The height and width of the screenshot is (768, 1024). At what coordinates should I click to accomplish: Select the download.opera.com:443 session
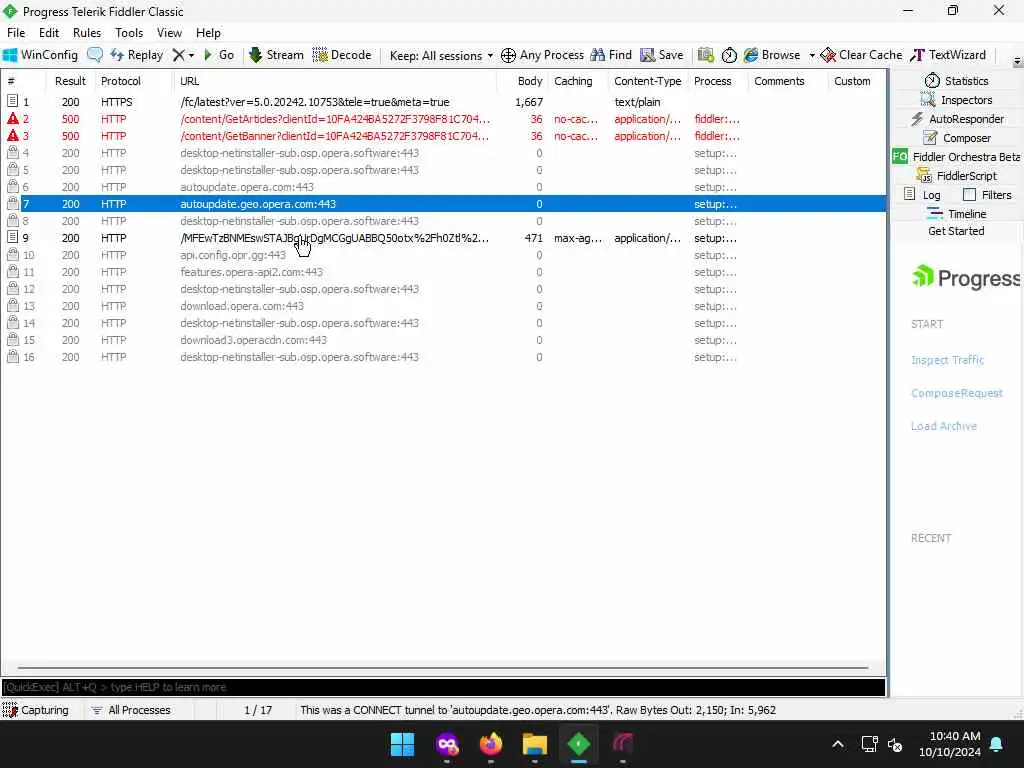click(x=443, y=306)
